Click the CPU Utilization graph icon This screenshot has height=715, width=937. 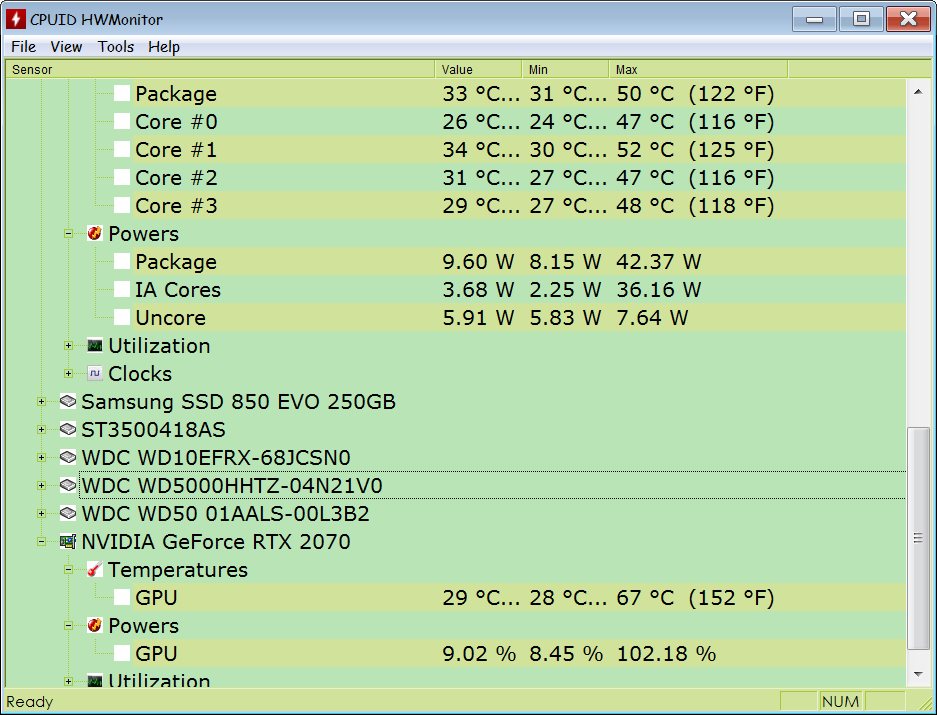pos(94,345)
